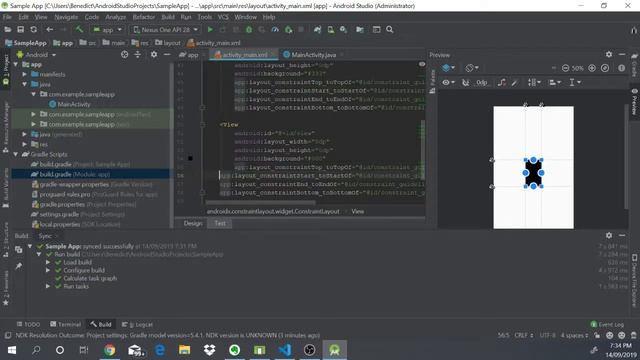This screenshot has height=360, width=640.
Task: Open the orientation dropdown in preview
Action: coord(472,68)
